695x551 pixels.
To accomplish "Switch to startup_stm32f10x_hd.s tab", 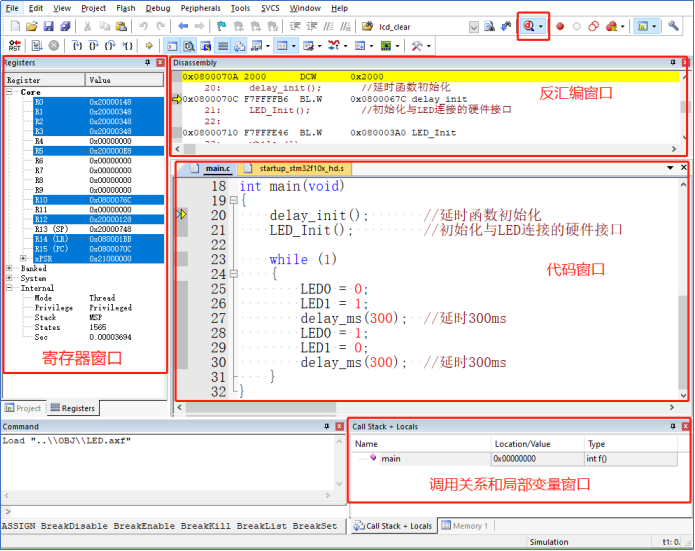I will pos(295,168).
